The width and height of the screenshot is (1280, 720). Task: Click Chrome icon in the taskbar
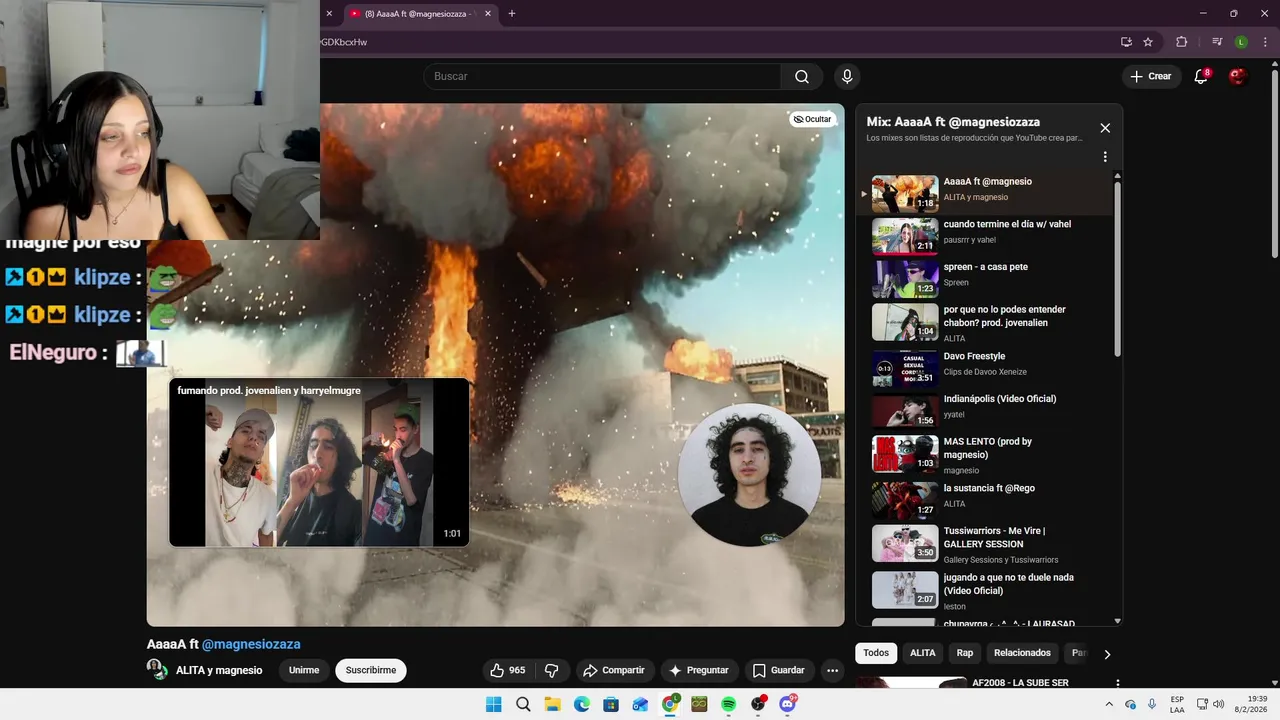pos(670,704)
